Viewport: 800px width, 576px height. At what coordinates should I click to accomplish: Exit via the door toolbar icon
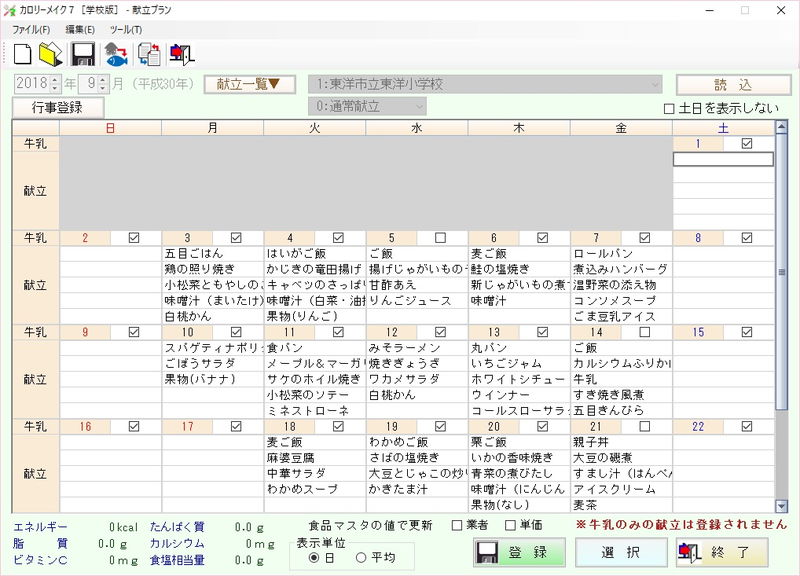(x=181, y=54)
